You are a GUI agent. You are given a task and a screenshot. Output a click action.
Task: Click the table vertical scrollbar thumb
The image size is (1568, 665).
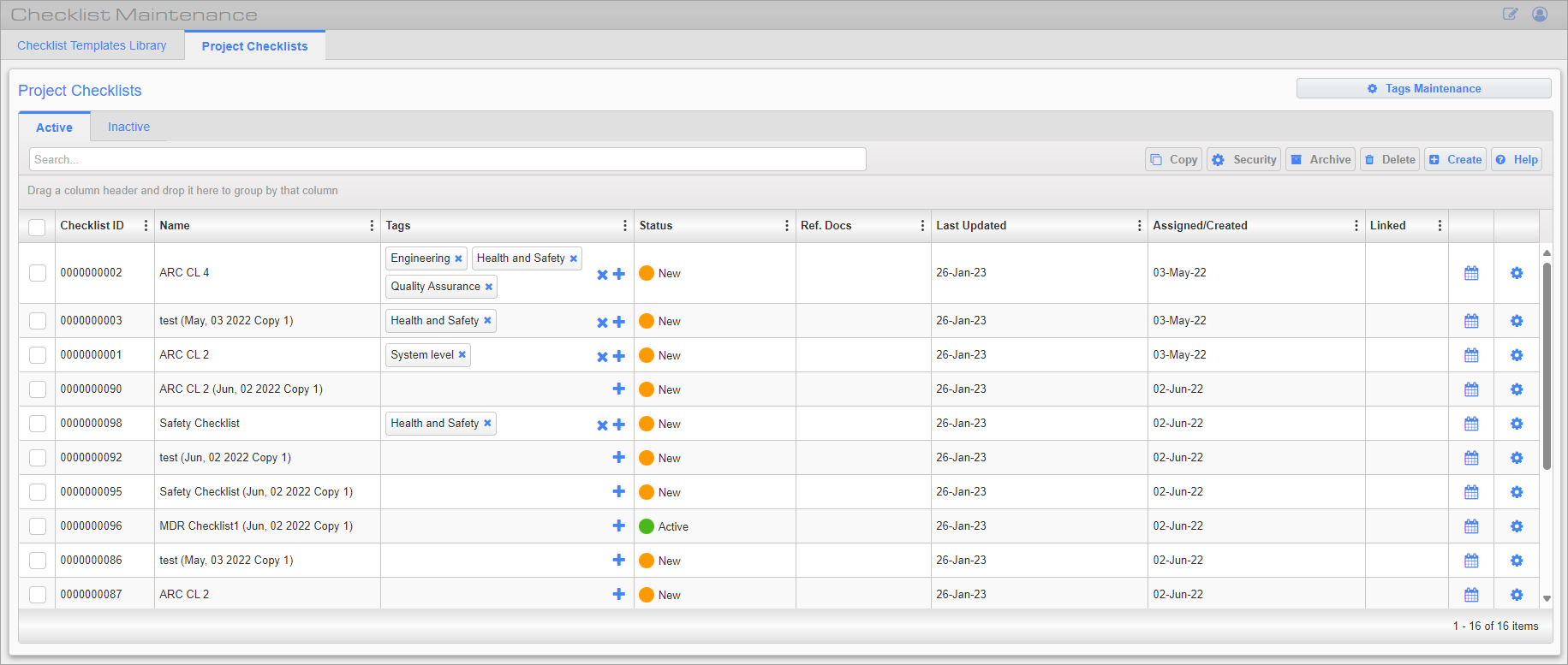coord(1547,366)
